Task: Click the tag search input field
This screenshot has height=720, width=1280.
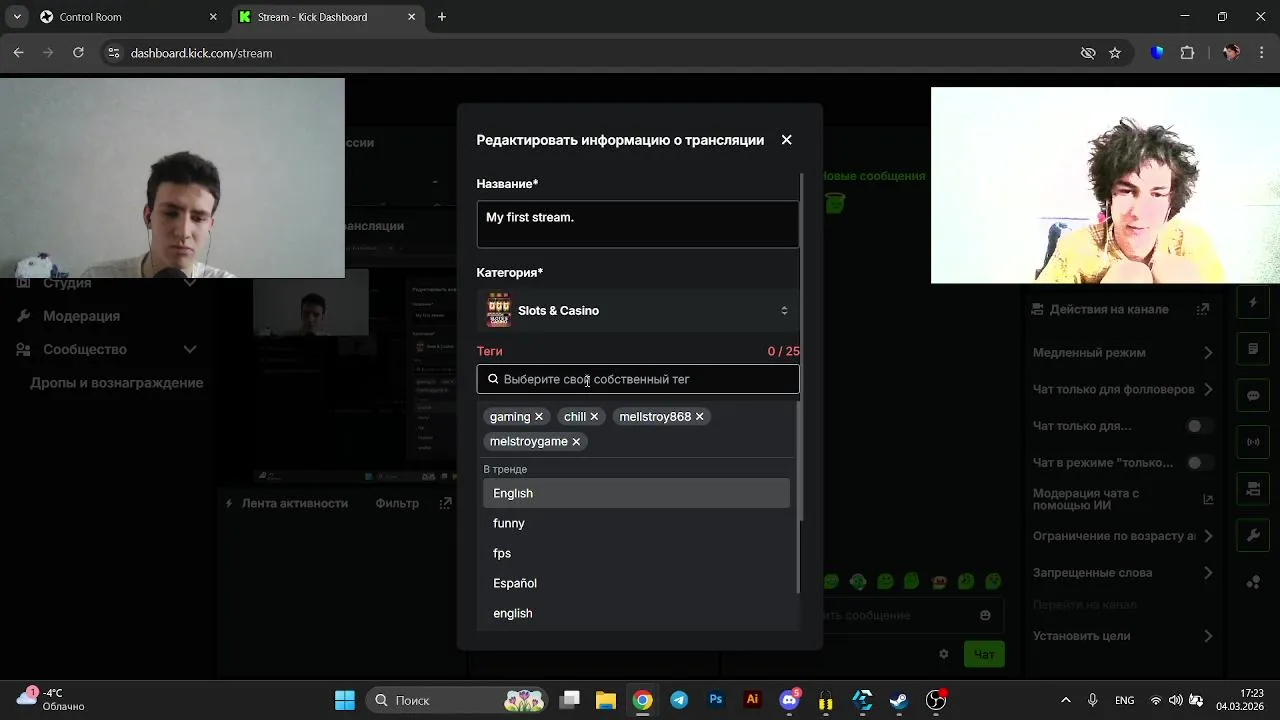Action: coord(638,379)
